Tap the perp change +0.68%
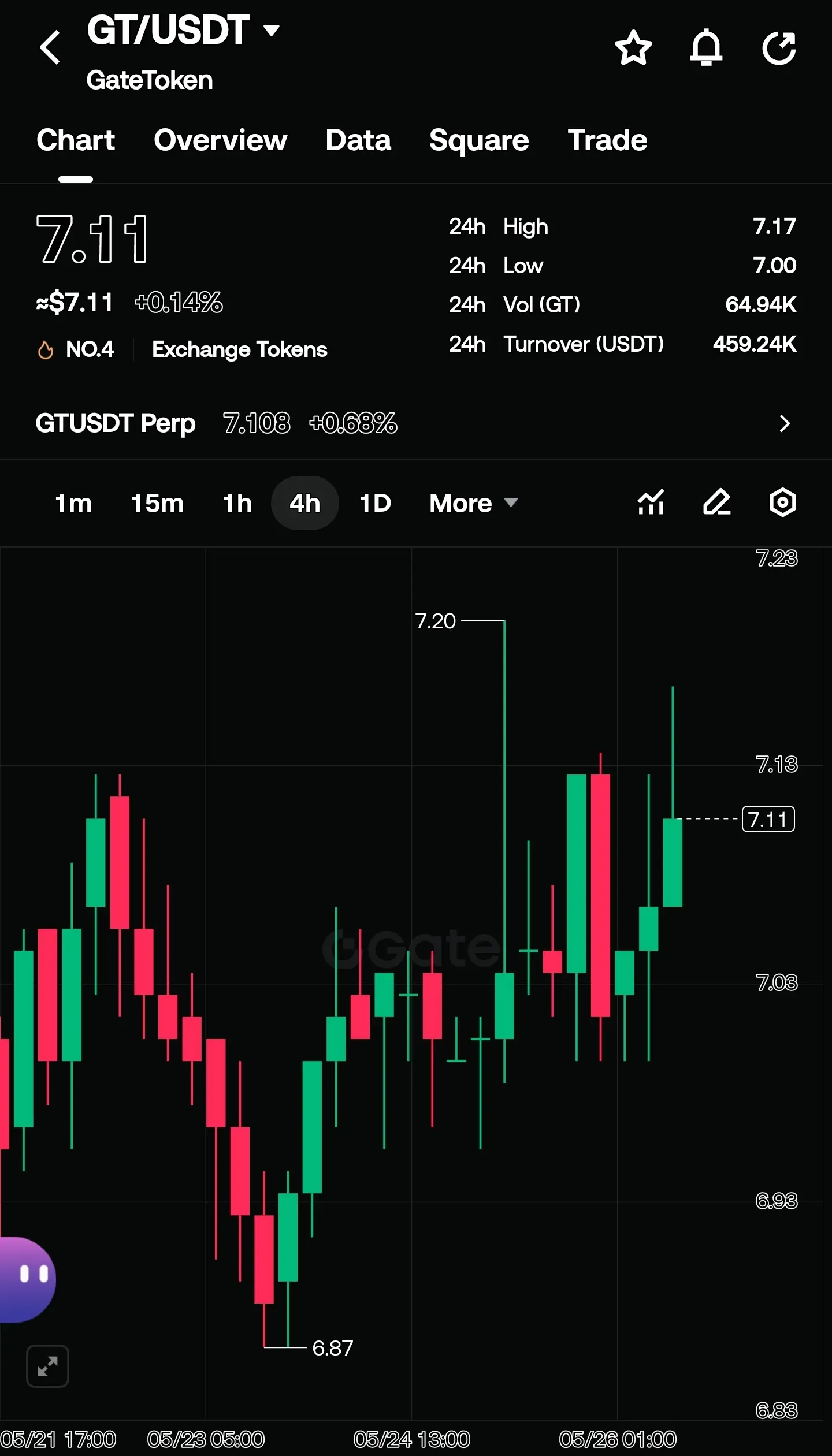The height and width of the screenshot is (1456, 832). [353, 423]
